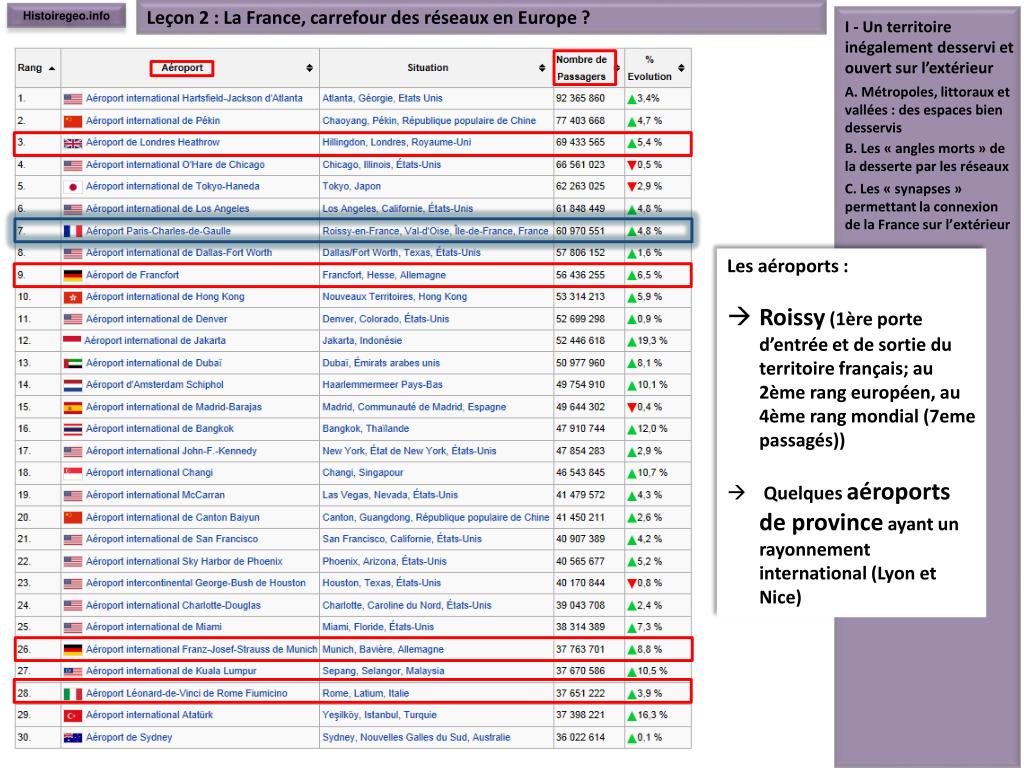Click the French flag icon beside Paris-Charles-de-Gaulle
Image resolution: width=1024 pixels, height=768 pixels.
pyautogui.click(x=72, y=231)
